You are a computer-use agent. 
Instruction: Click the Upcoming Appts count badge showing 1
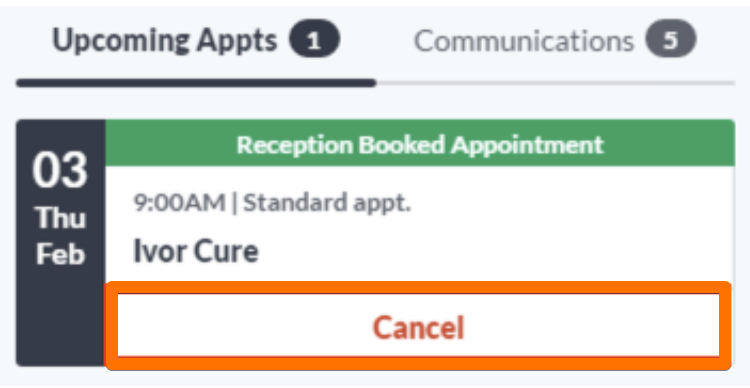click(314, 40)
